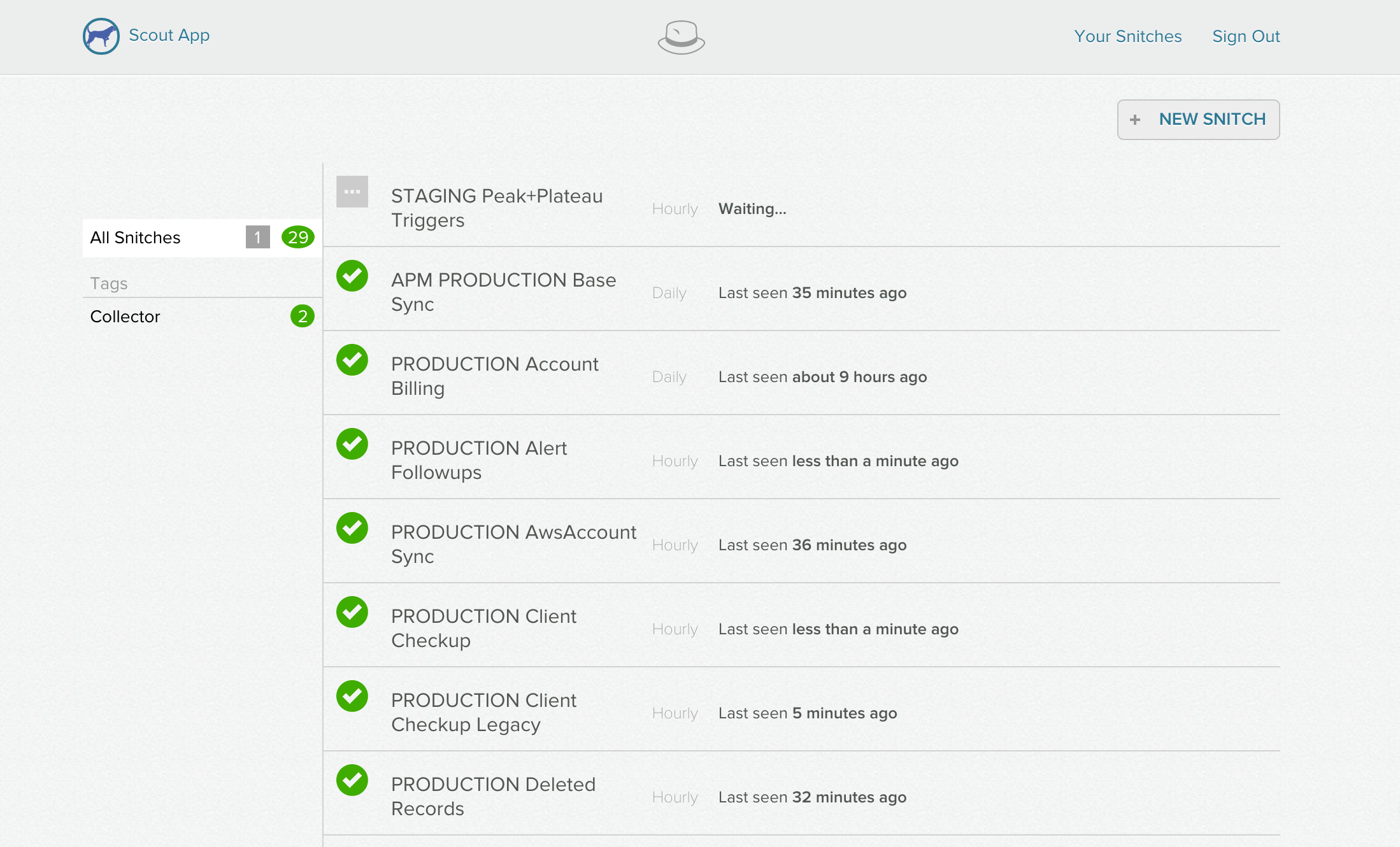
Task: Click green checkmark for PRODUCTION Deleted Records
Action: pyautogui.click(x=352, y=780)
